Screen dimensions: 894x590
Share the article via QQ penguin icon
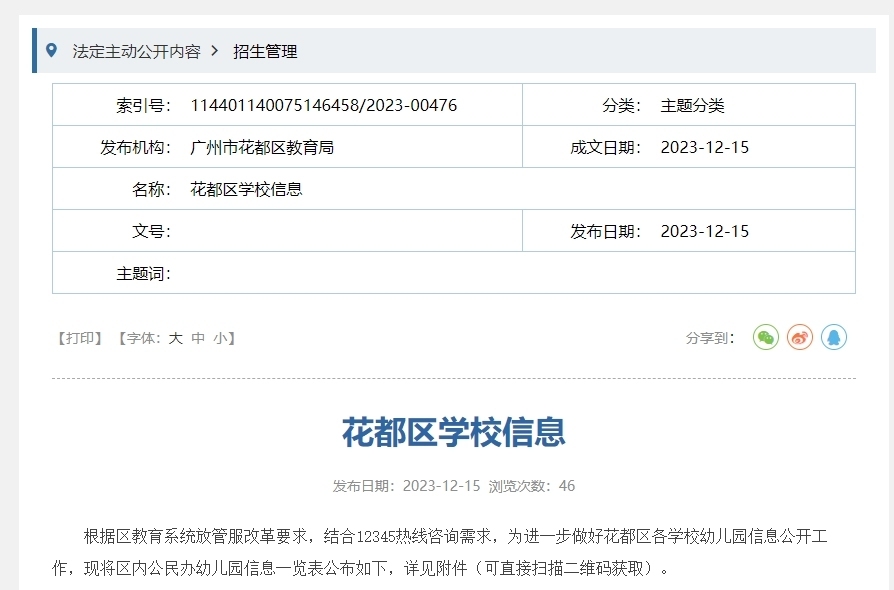click(x=834, y=338)
